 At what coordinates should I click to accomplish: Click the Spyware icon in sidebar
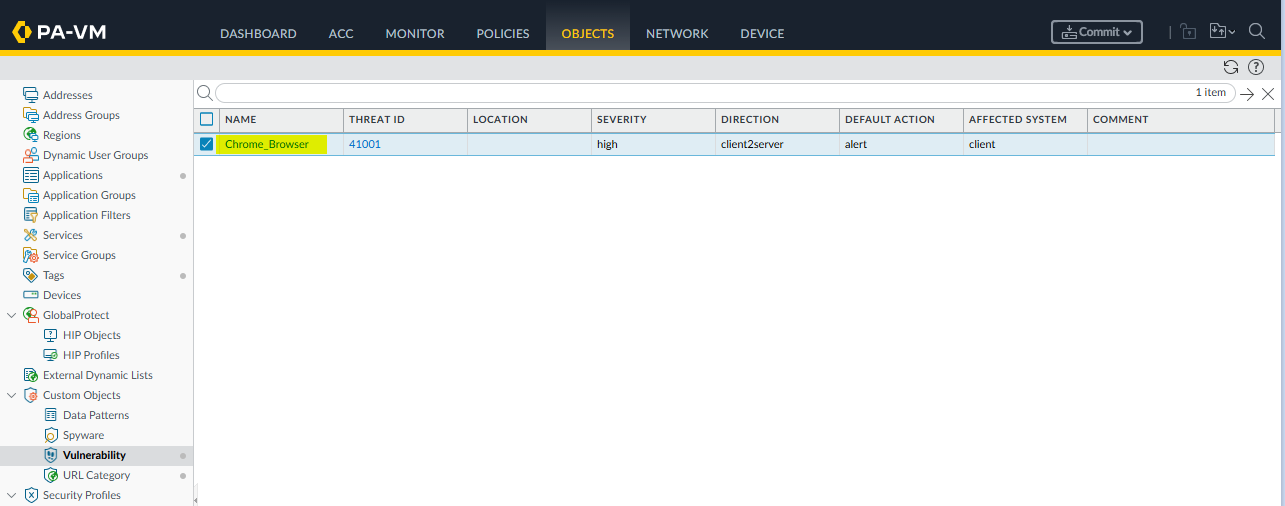coord(51,435)
